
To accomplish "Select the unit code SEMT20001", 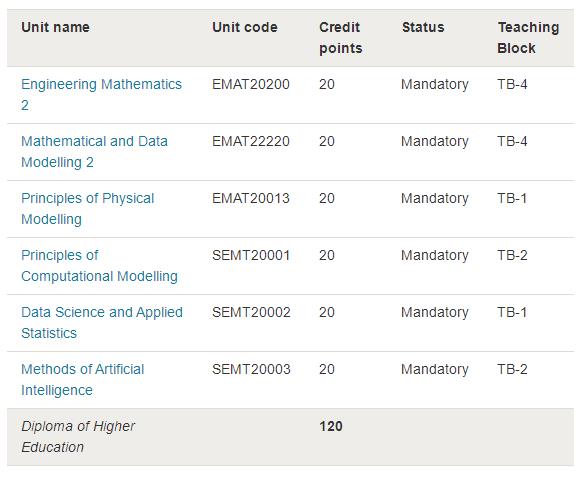I will coord(251,256).
